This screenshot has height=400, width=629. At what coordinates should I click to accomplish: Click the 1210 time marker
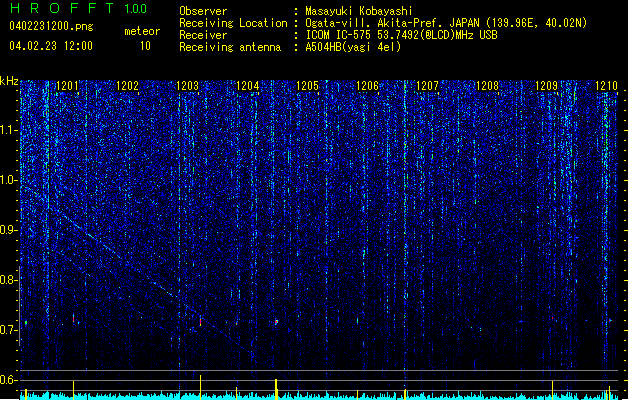click(606, 86)
